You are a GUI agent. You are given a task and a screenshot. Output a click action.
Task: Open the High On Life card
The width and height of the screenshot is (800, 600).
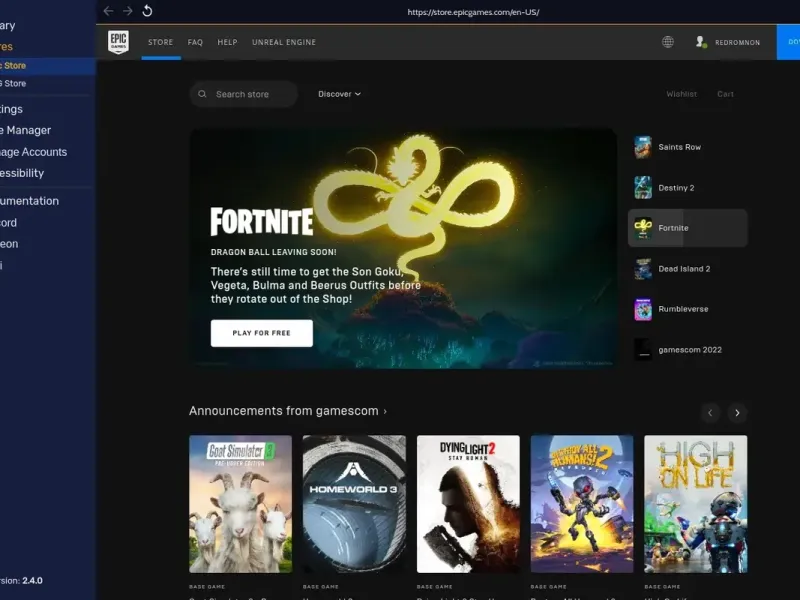(695, 504)
